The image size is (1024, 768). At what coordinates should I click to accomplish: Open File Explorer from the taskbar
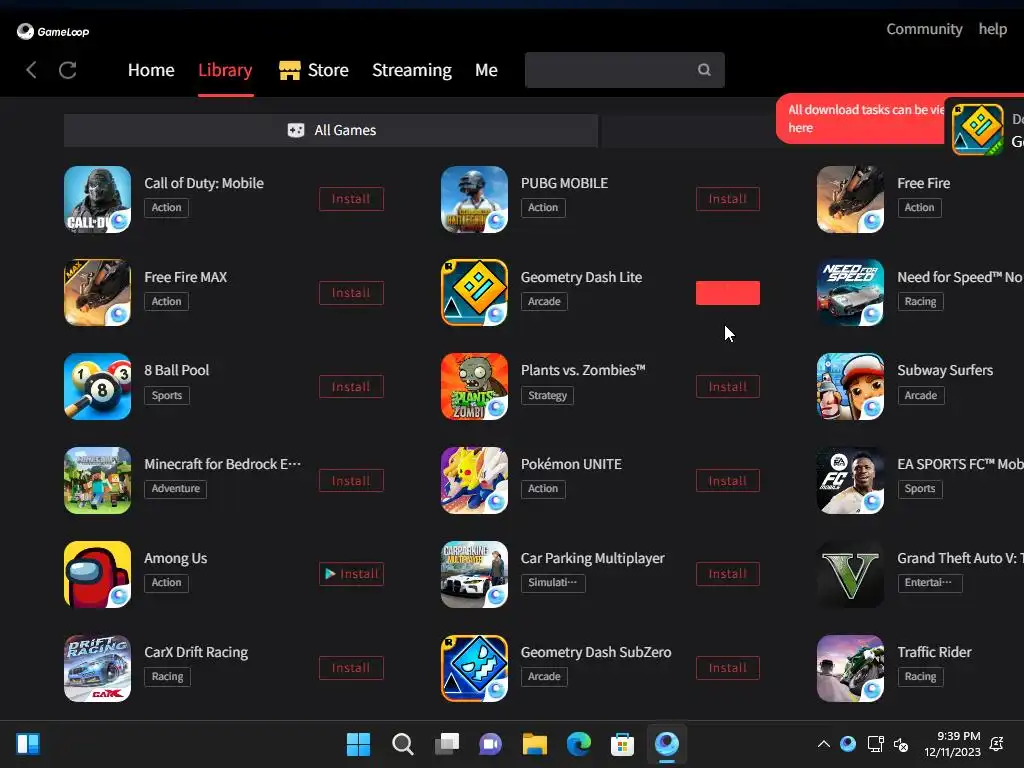click(535, 744)
